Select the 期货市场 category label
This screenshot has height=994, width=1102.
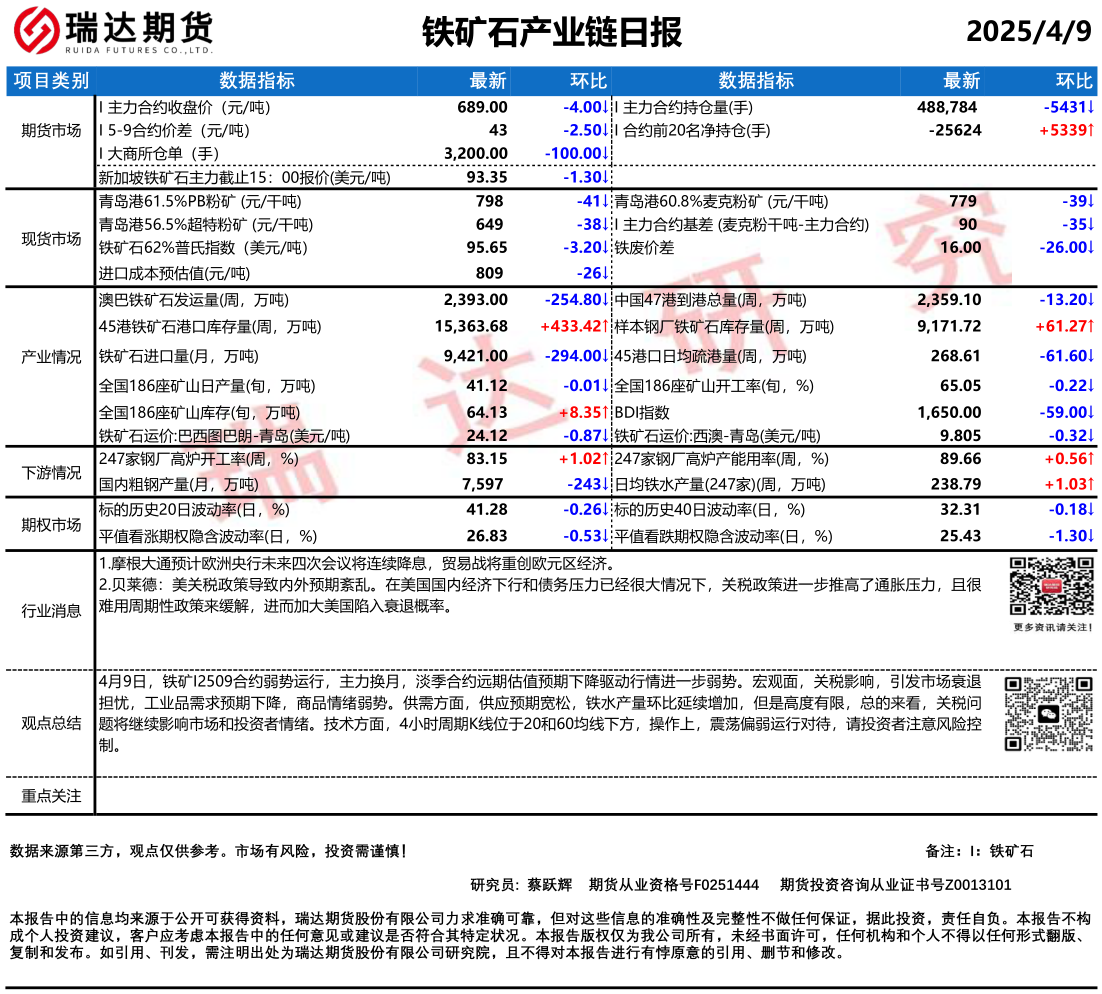point(51,131)
